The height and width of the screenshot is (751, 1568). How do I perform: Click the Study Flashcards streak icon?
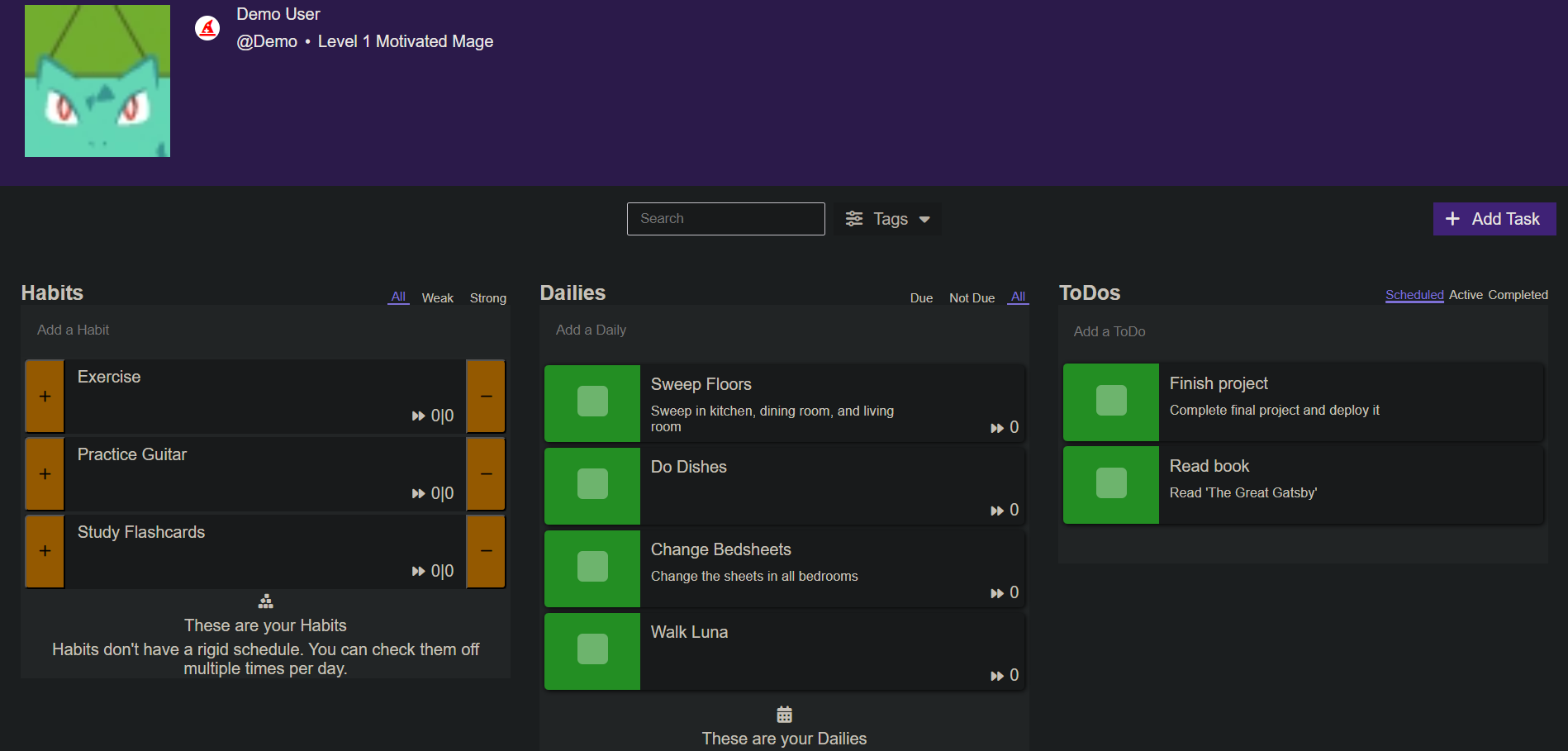419,571
